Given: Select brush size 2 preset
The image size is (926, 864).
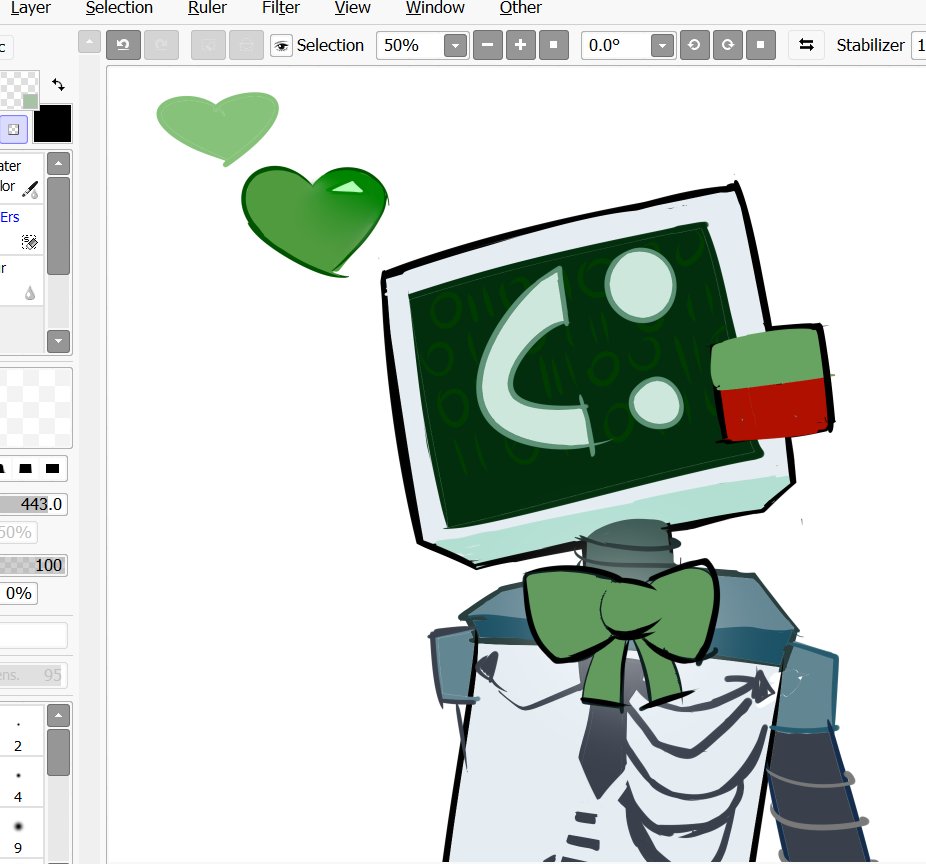Looking at the screenshot, I should point(21,731).
